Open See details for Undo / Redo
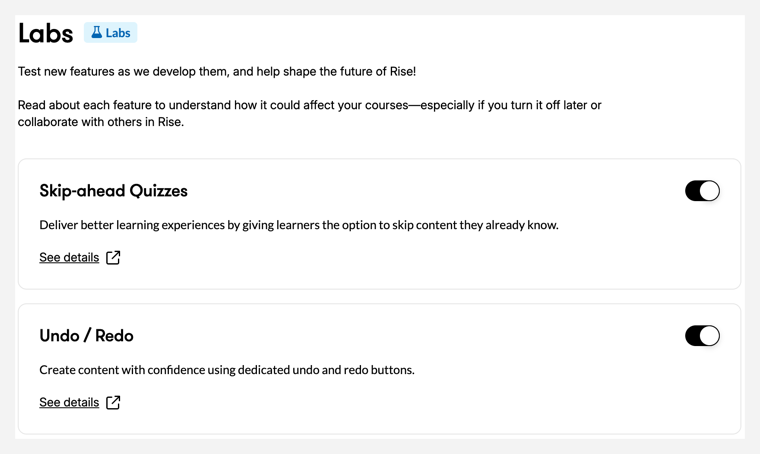The image size is (760, 454). tap(69, 403)
